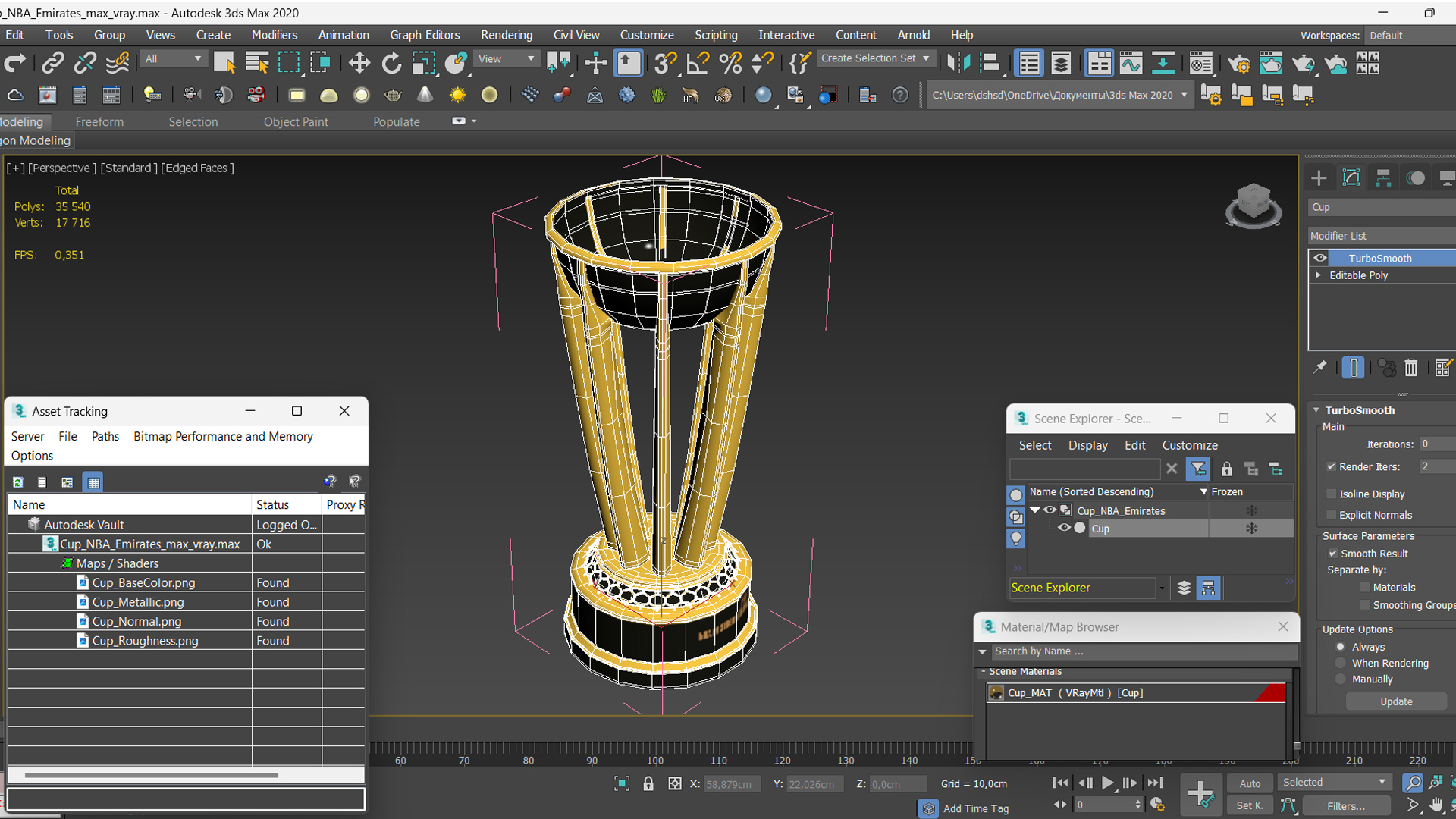Toggle the Percent Snap icon
The image size is (1456, 819).
(730, 63)
